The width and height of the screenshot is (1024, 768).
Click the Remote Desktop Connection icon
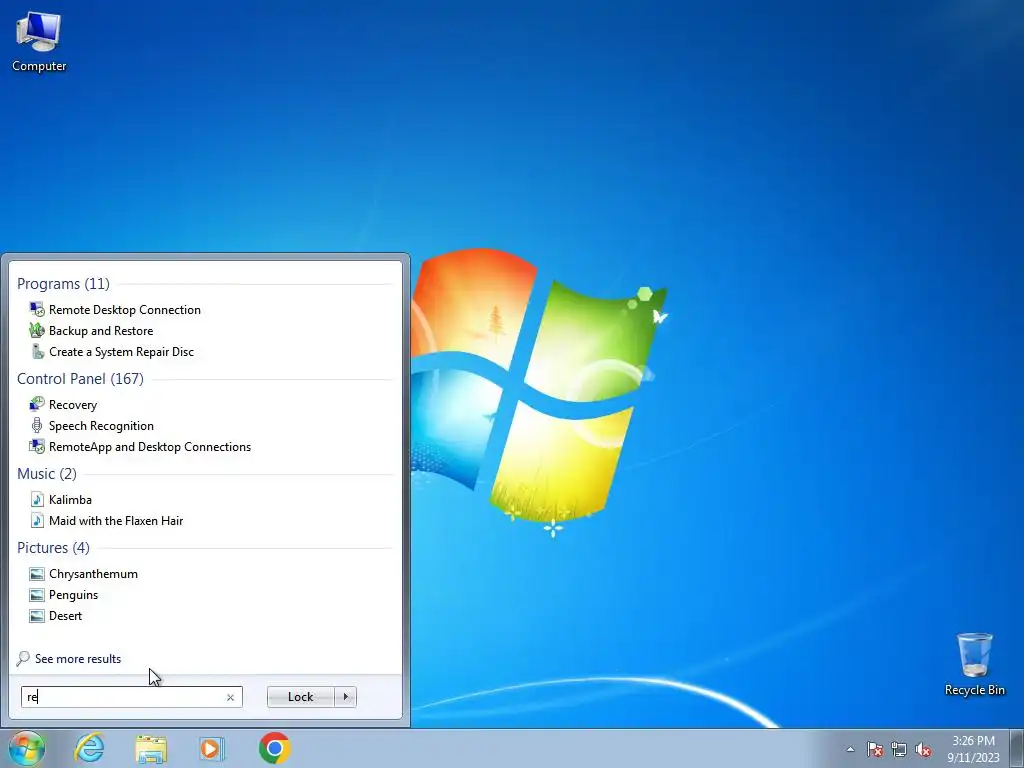[x=37, y=310]
